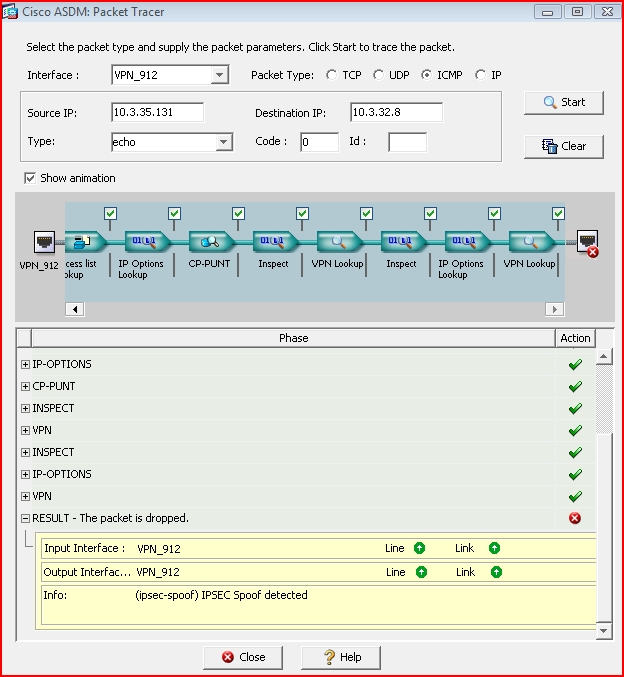This screenshot has width=624, height=677.
Task: Minimize the Packet Tracer window
Action: pyautogui.click(x=548, y=12)
